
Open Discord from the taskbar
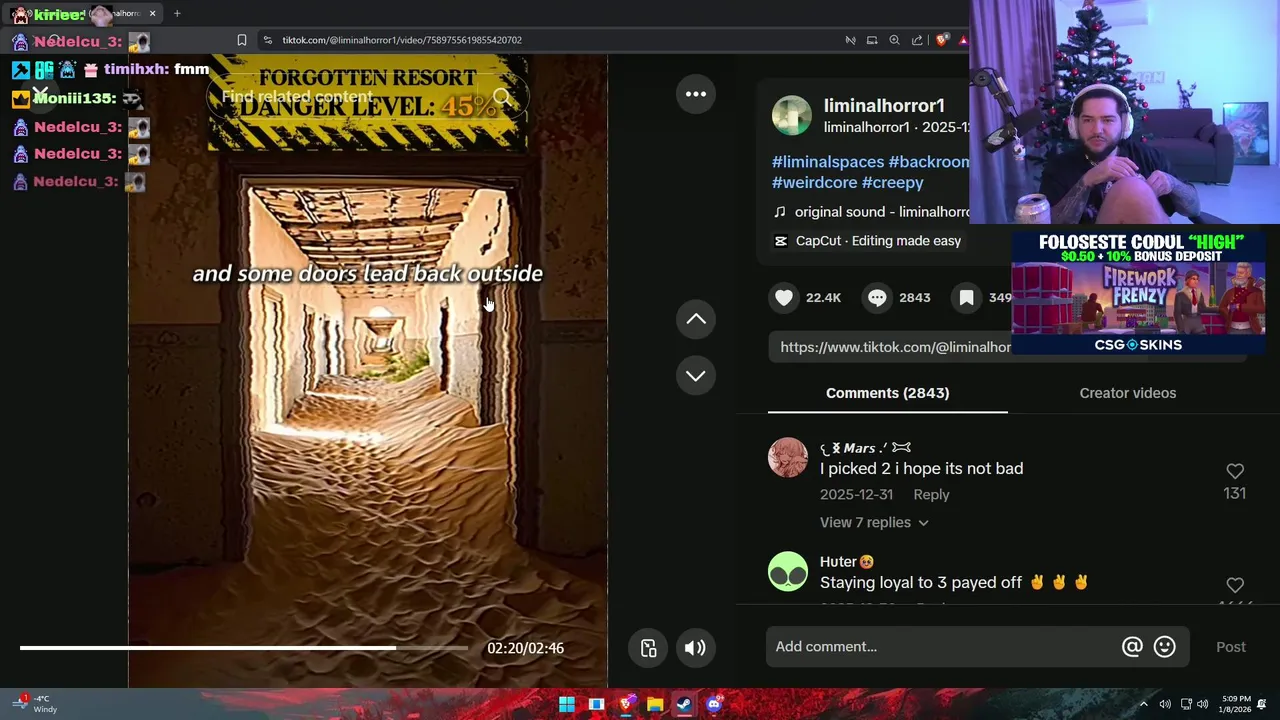pyautogui.click(x=713, y=704)
